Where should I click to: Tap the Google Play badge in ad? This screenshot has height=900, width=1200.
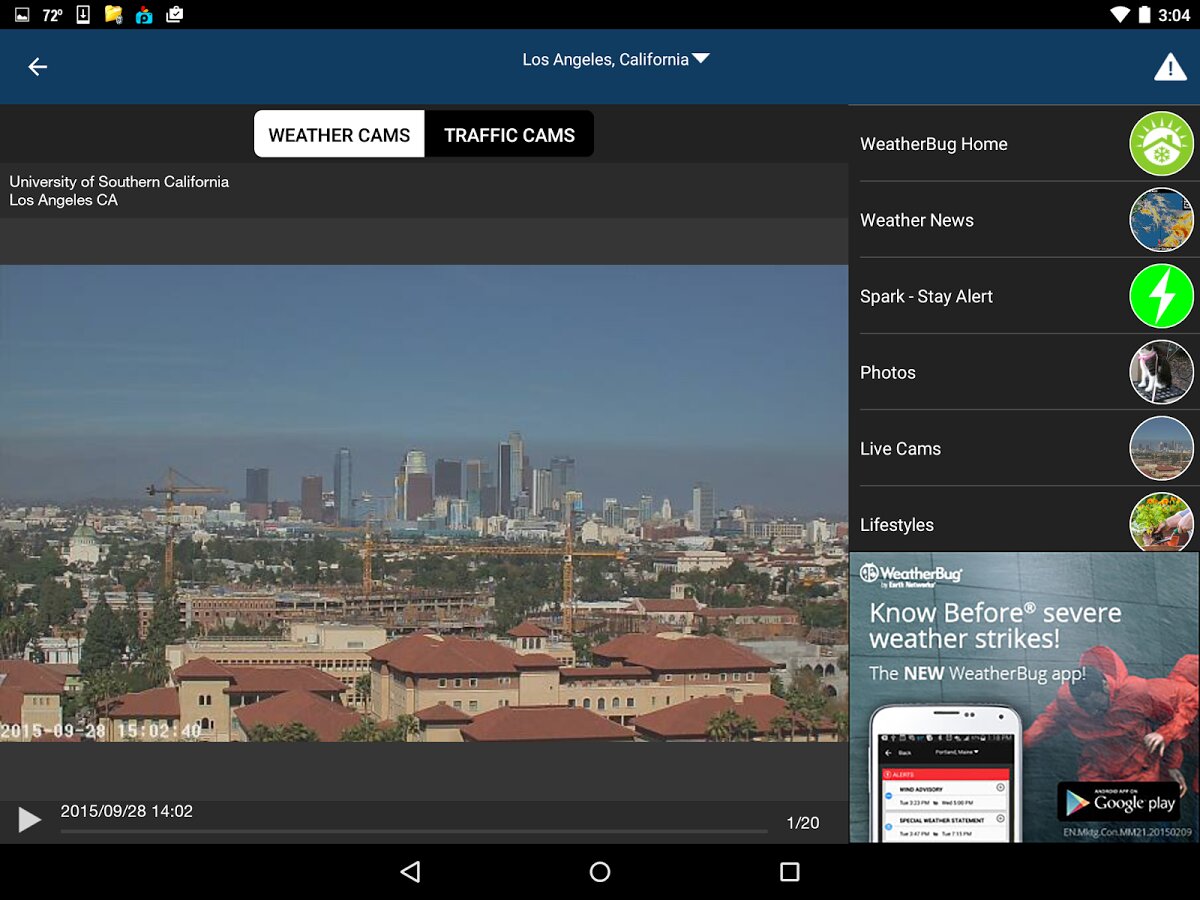tap(1119, 802)
